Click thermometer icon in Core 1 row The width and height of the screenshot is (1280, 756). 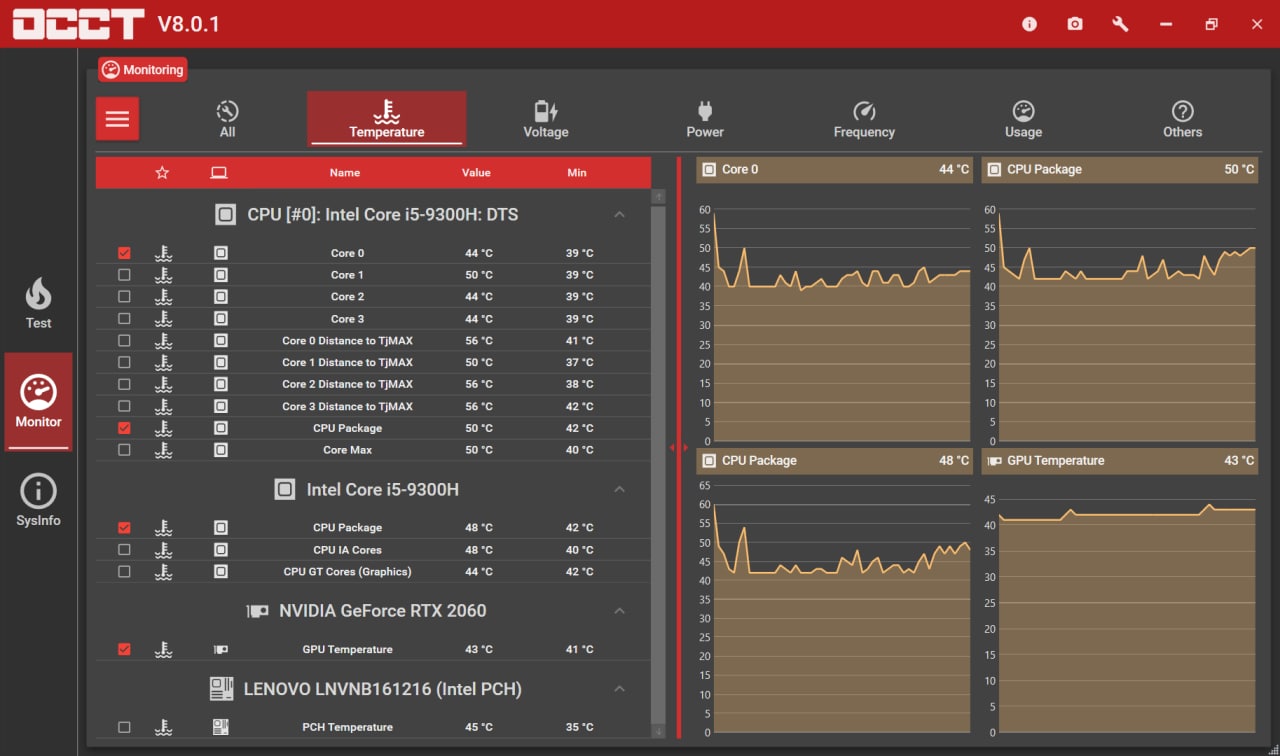point(163,275)
